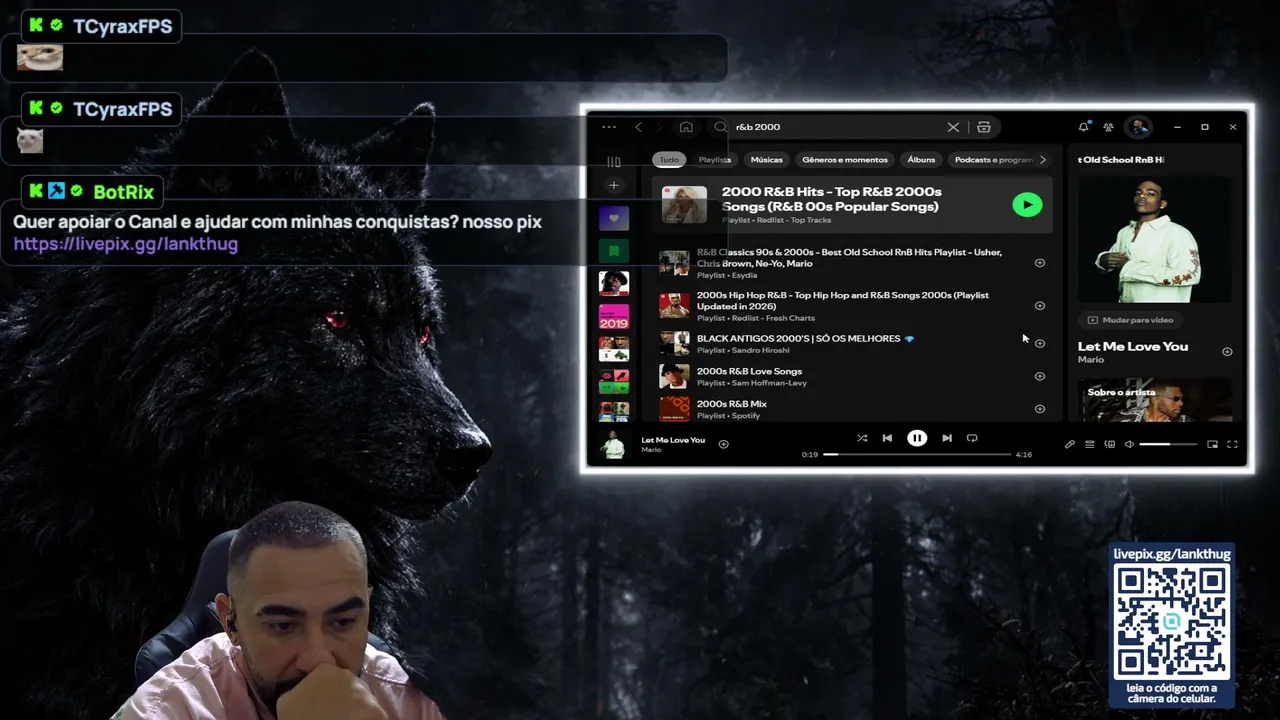Viewport: 1280px width, 720px height.
Task: Select the Álbuns filter chip
Action: tap(921, 160)
